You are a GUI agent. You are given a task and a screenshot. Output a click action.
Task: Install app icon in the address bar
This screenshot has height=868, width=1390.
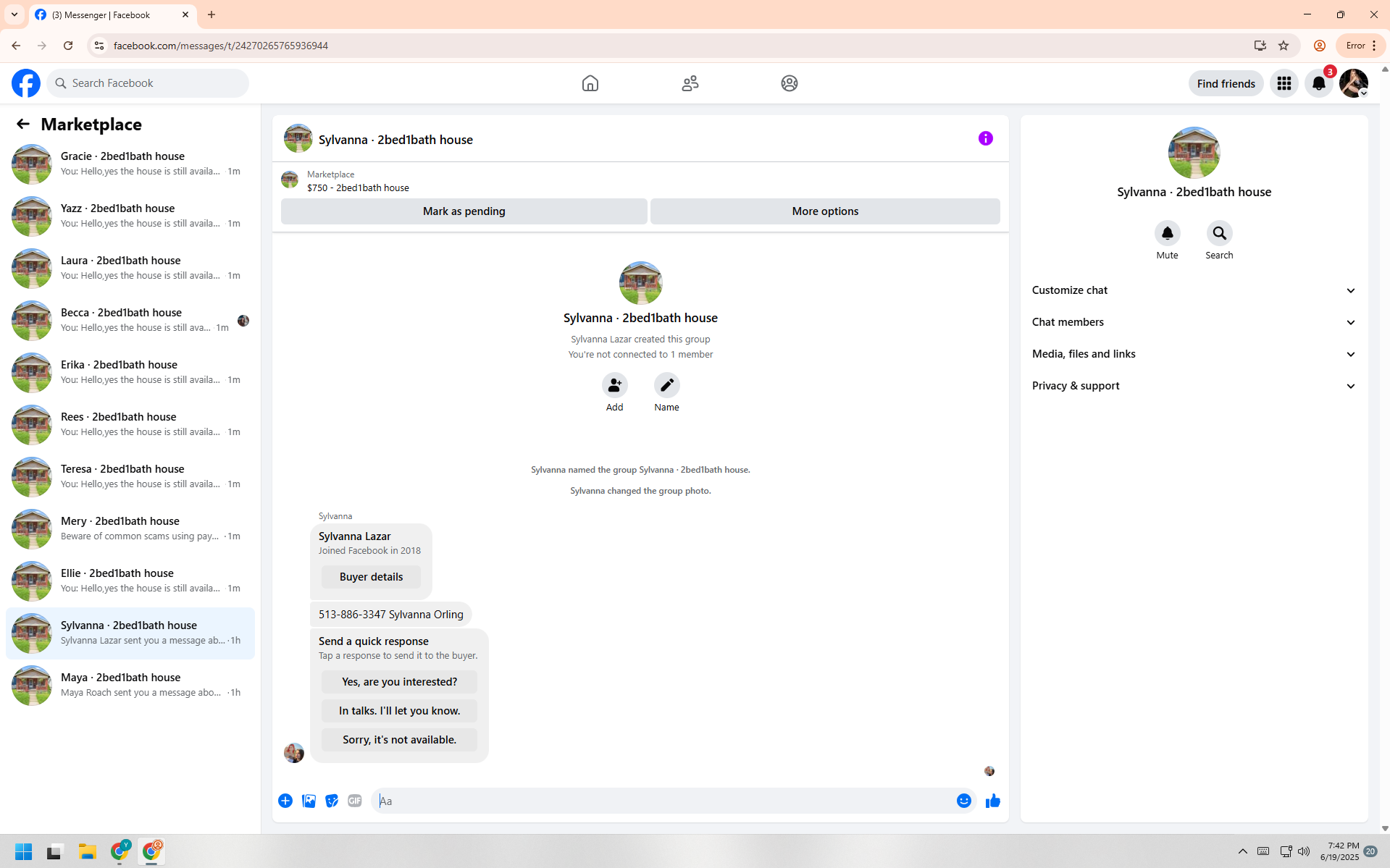(x=1260, y=46)
